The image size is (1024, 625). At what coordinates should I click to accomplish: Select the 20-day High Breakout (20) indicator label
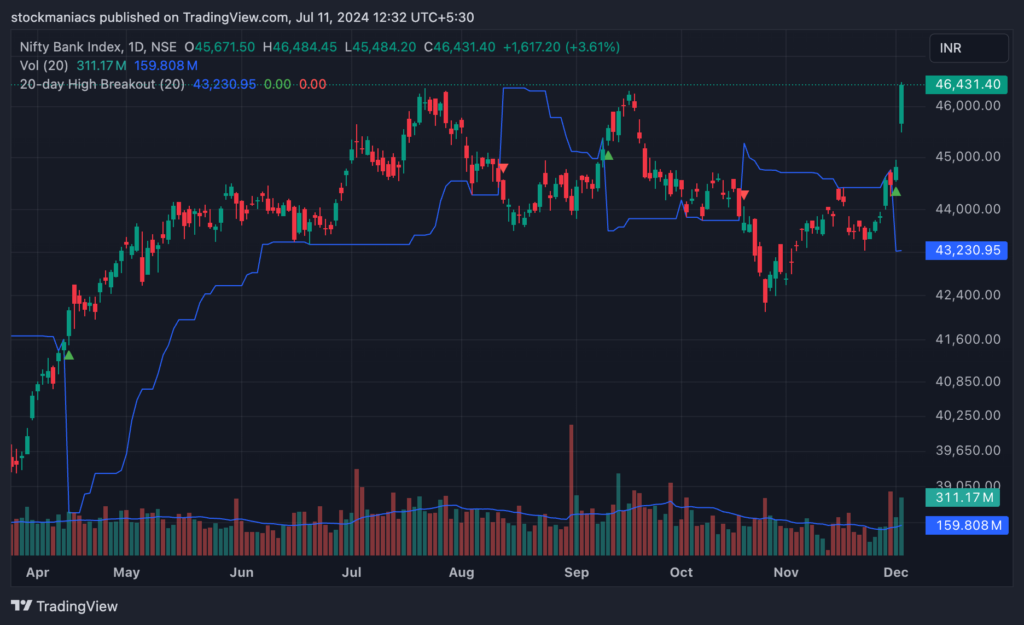pyautogui.click(x=102, y=84)
